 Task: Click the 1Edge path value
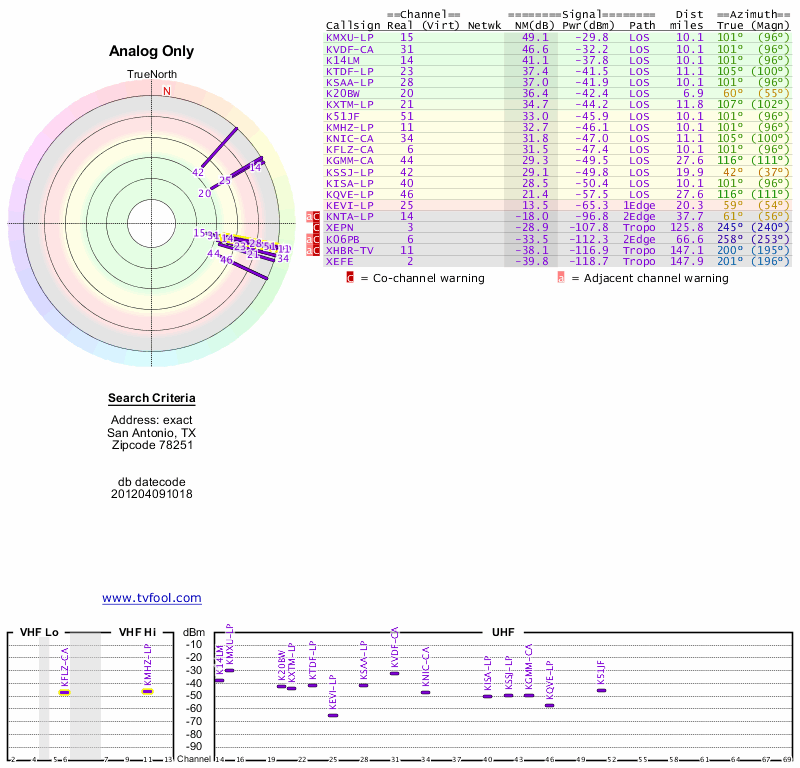pyautogui.click(x=639, y=206)
